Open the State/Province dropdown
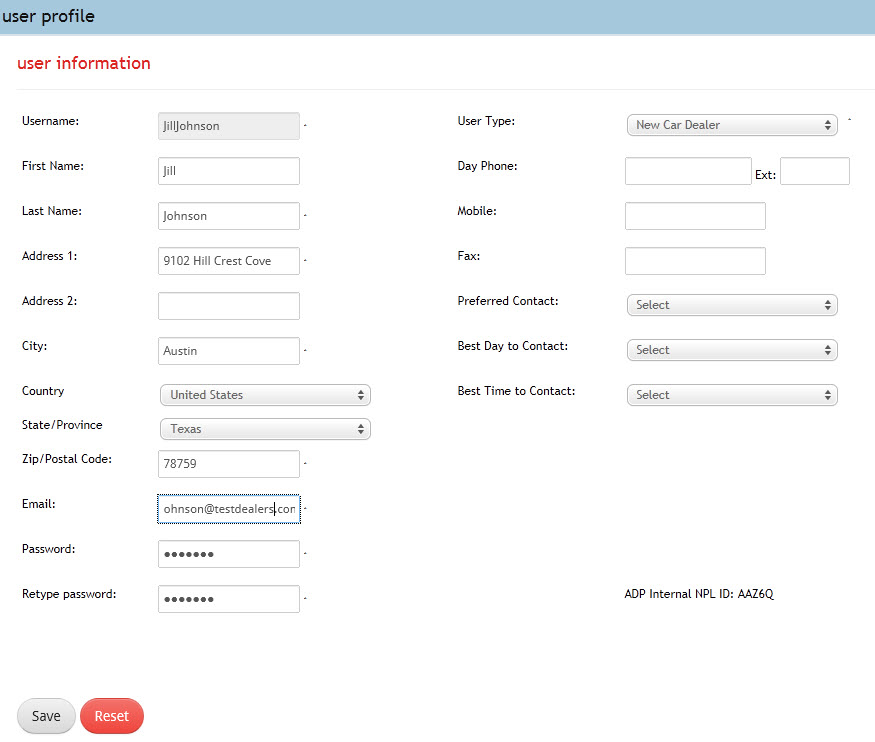875x742 pixels. [265, 429]
